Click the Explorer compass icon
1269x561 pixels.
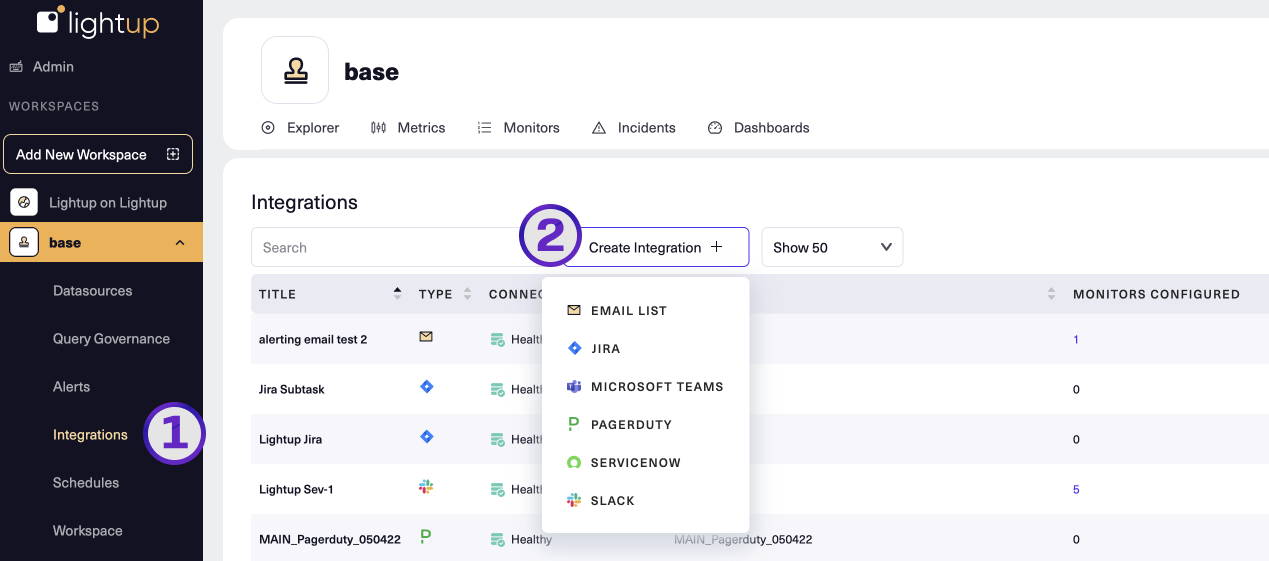(x=268, y=128)
